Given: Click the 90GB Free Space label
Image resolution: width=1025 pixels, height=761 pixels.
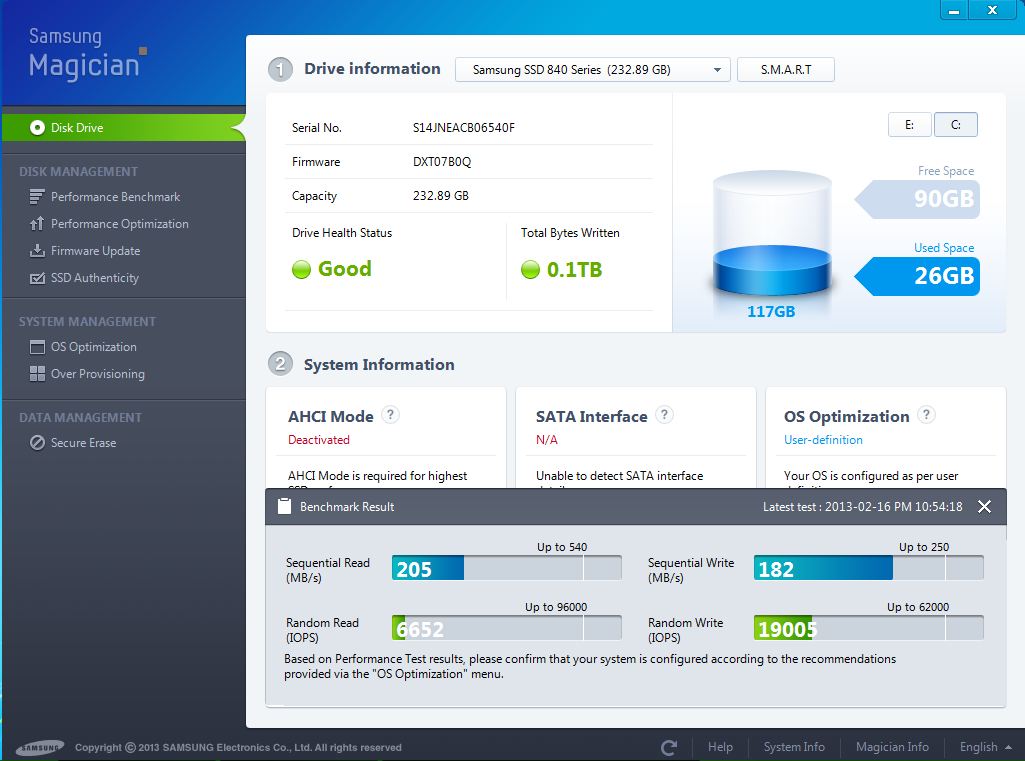Looking at the screenshot, I should [918, 198].
